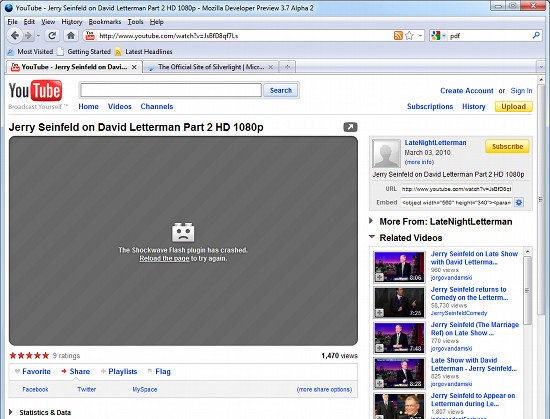This screenshot has width=550, height=419.
Task: Open the list all tabs dropdown
Action: (541, 67)
